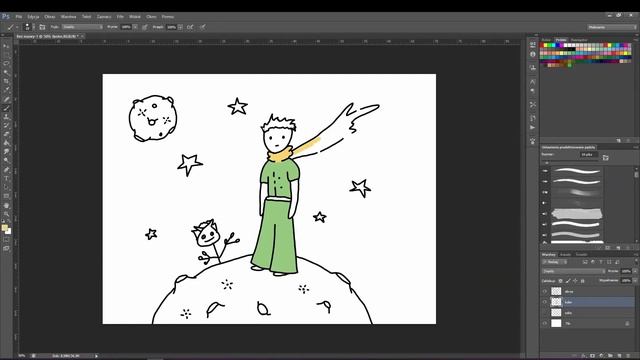
Task: Select the Hand tool
Action: pyautogui.click(x=6, y=205)
